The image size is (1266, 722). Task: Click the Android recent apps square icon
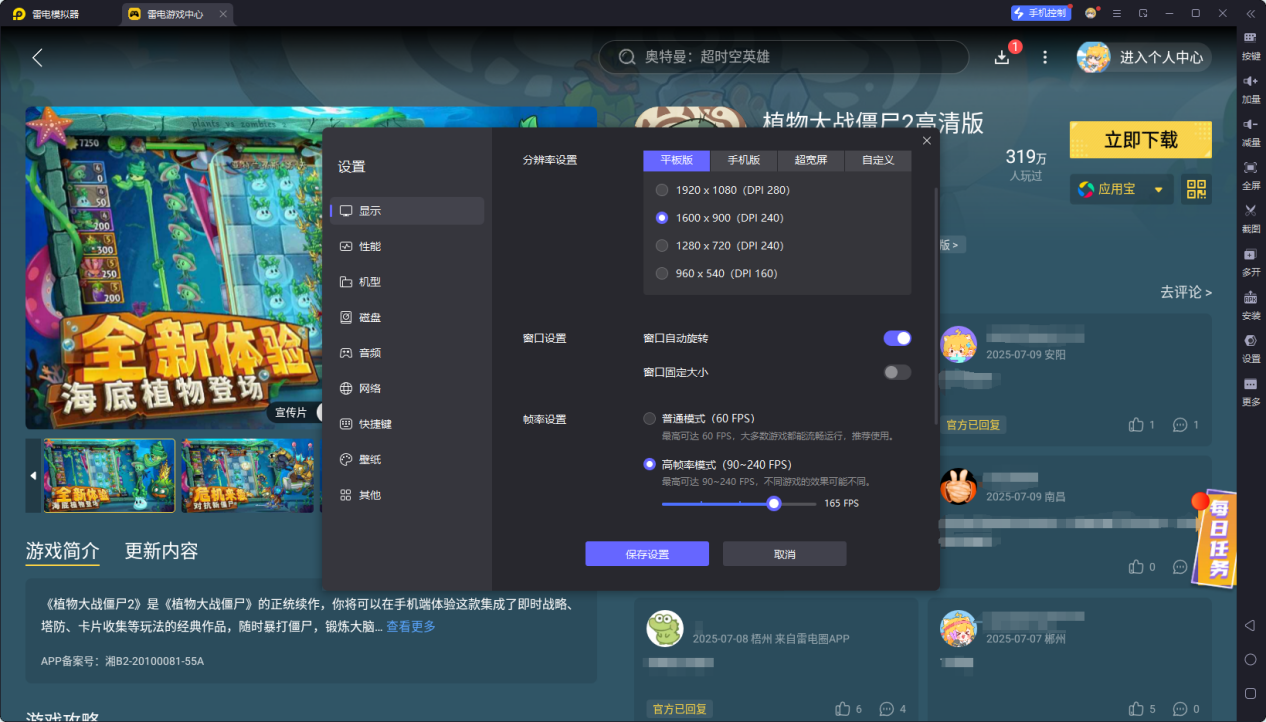coord(1250,693)
